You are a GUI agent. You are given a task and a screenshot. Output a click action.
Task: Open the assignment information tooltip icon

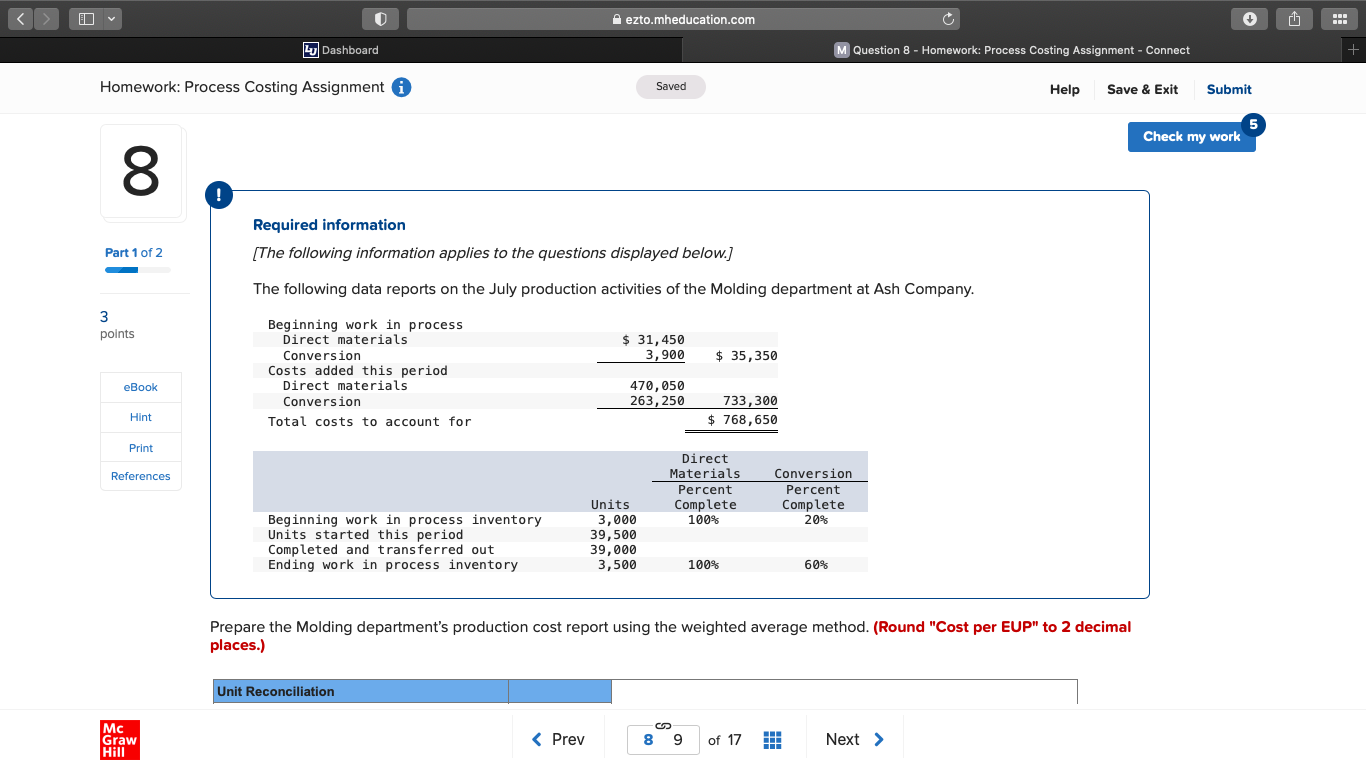[x=401, y=87]
